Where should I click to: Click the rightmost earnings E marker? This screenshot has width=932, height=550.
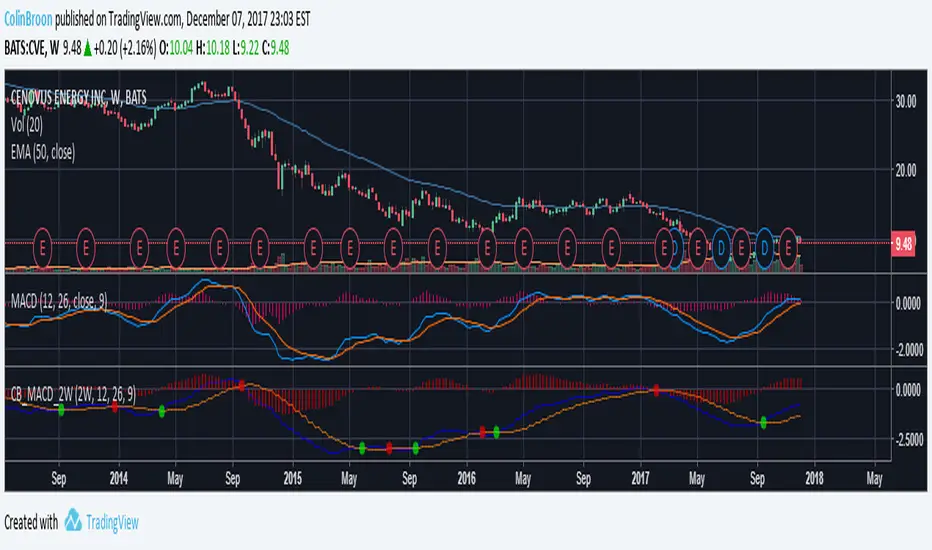point(789,242)
